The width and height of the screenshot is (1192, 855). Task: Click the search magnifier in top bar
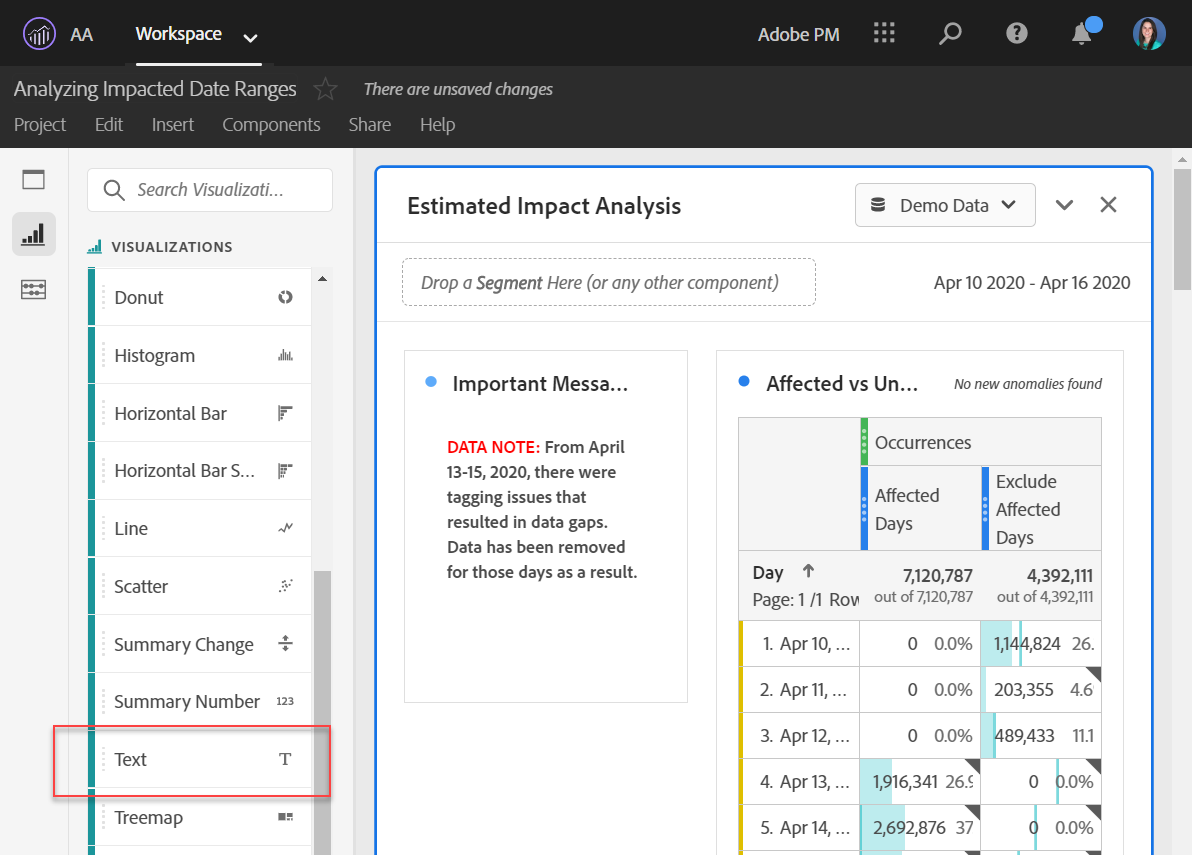[950, 34]
